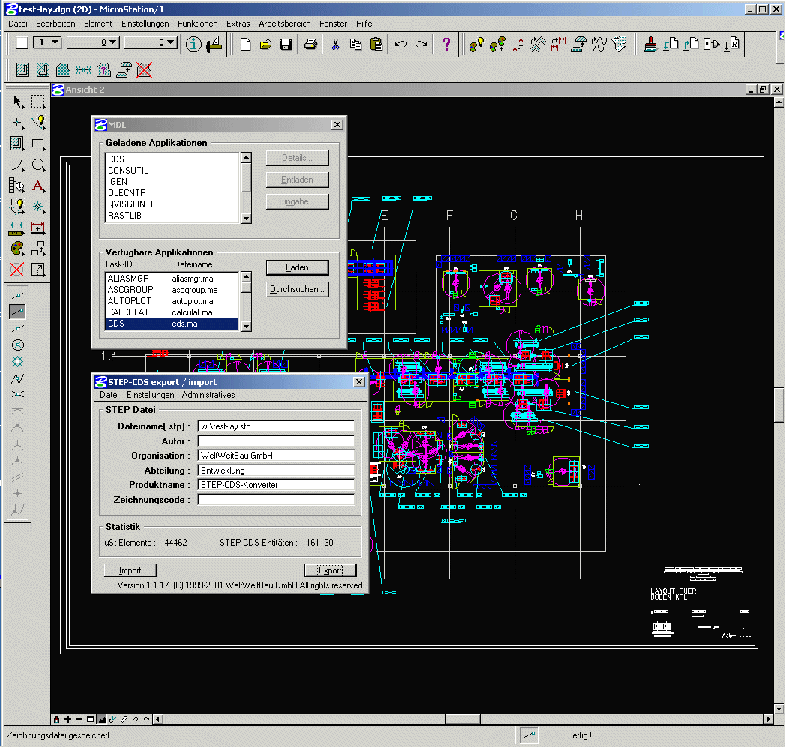Viewport: 785px width, 747px height.
Task: Click the printer icon
Action: (x=310, y=44)
